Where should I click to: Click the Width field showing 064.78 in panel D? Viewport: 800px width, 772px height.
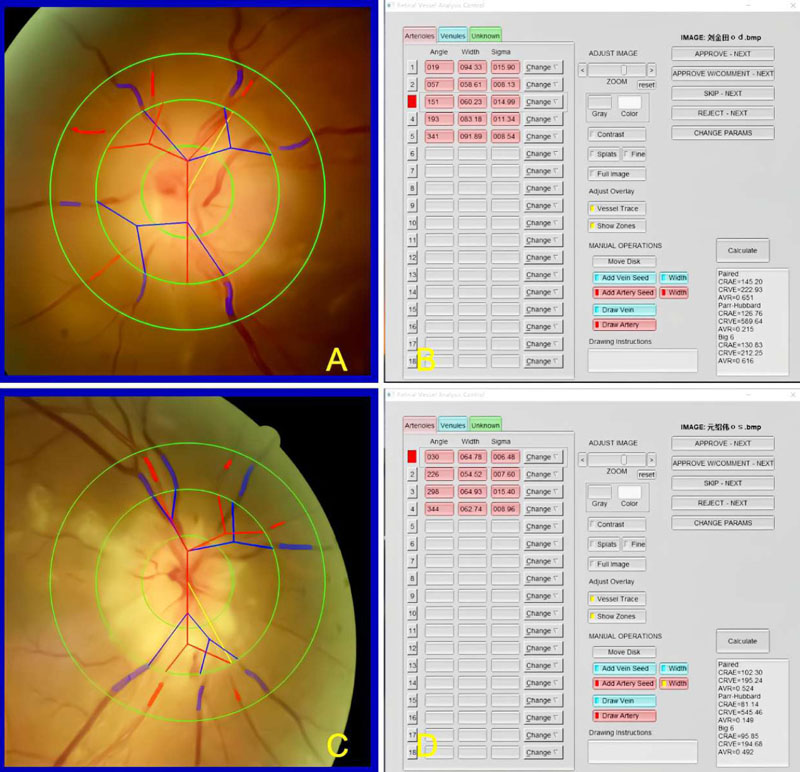(x=471, y=457)
